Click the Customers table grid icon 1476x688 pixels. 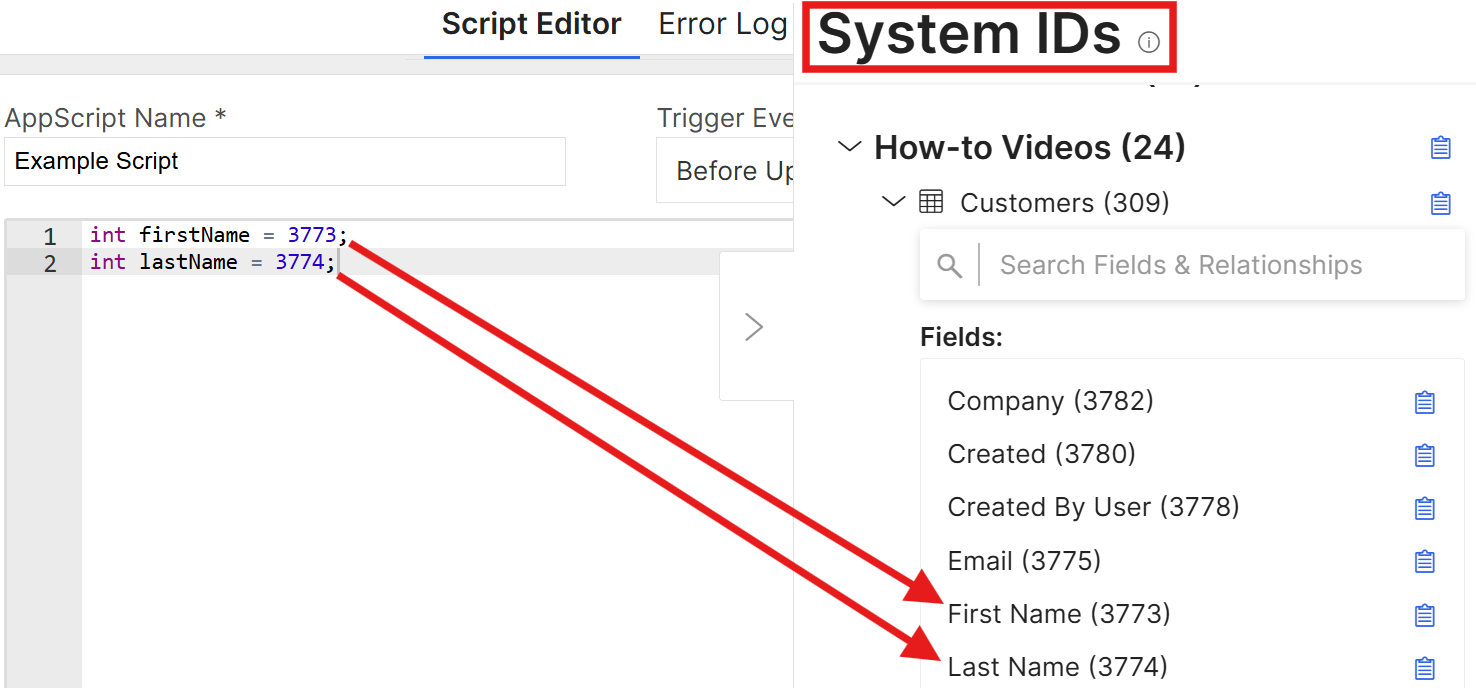coord(931,202)
